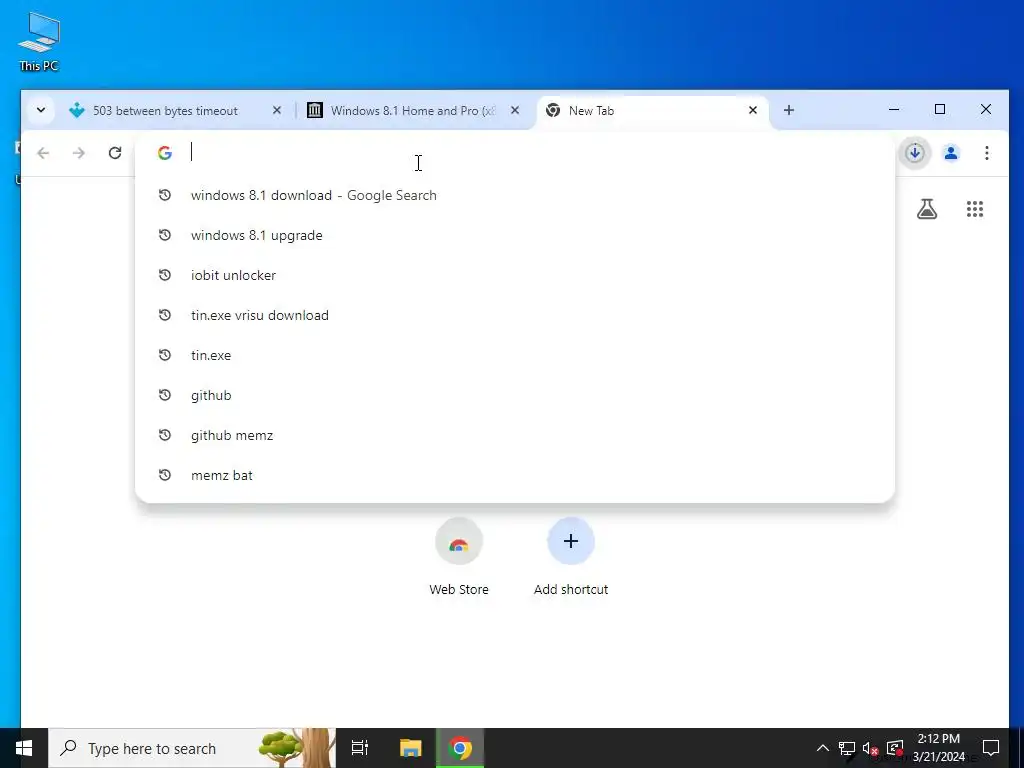The height and width of the screenshot is (768, 1024).
Task: Open the Search Labs flask icon
Action: tap(927, 209)
